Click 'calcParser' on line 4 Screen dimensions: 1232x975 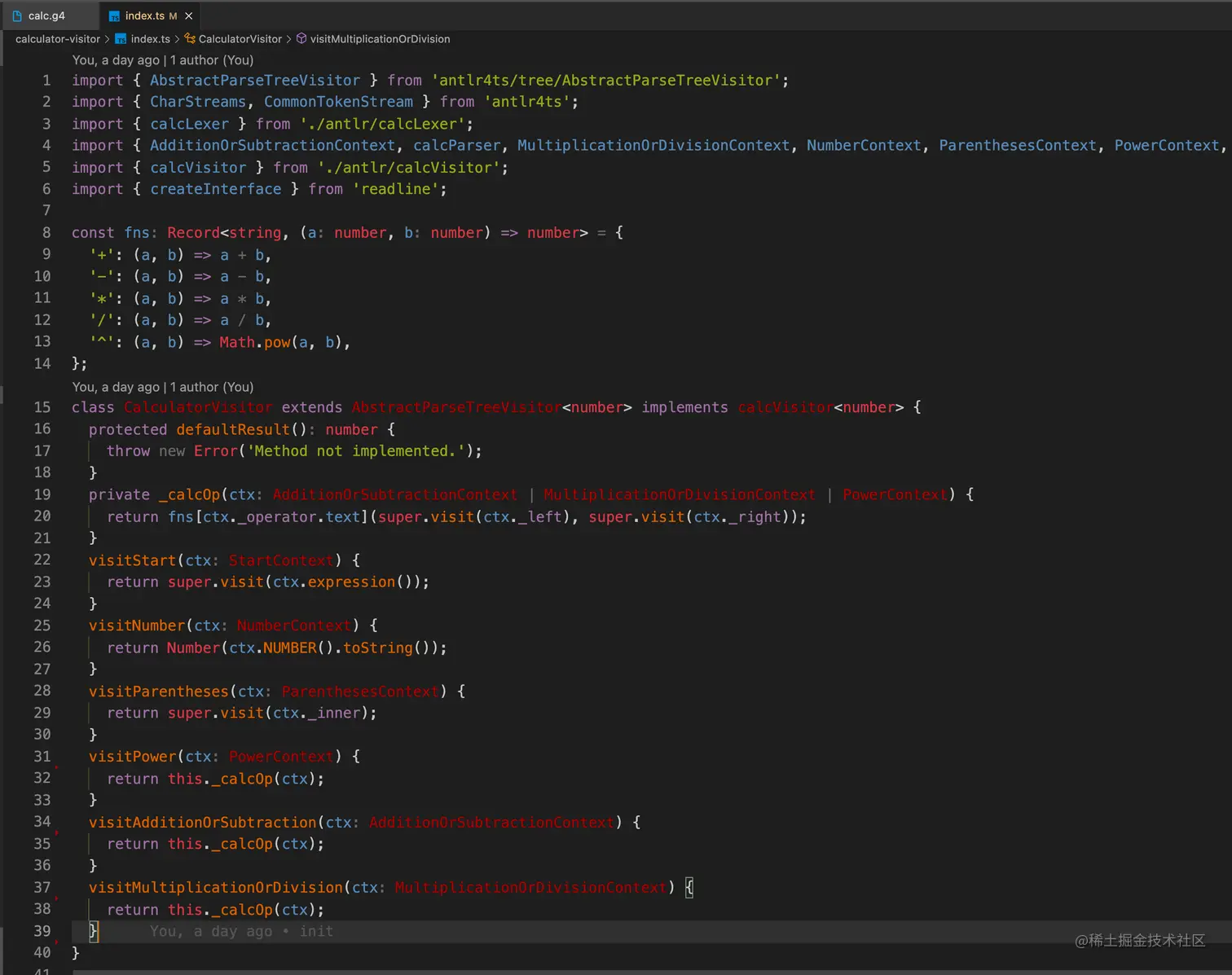457,145
